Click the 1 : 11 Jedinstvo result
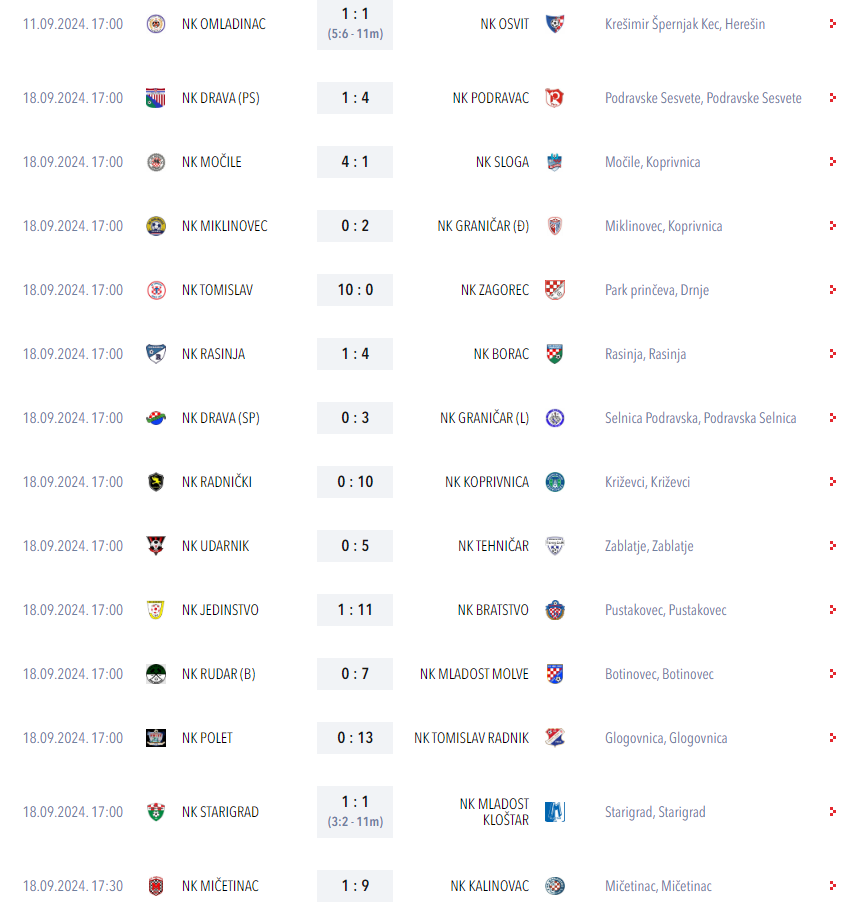The height and width of the screenshot is (906, 858). tap(355, 610)
